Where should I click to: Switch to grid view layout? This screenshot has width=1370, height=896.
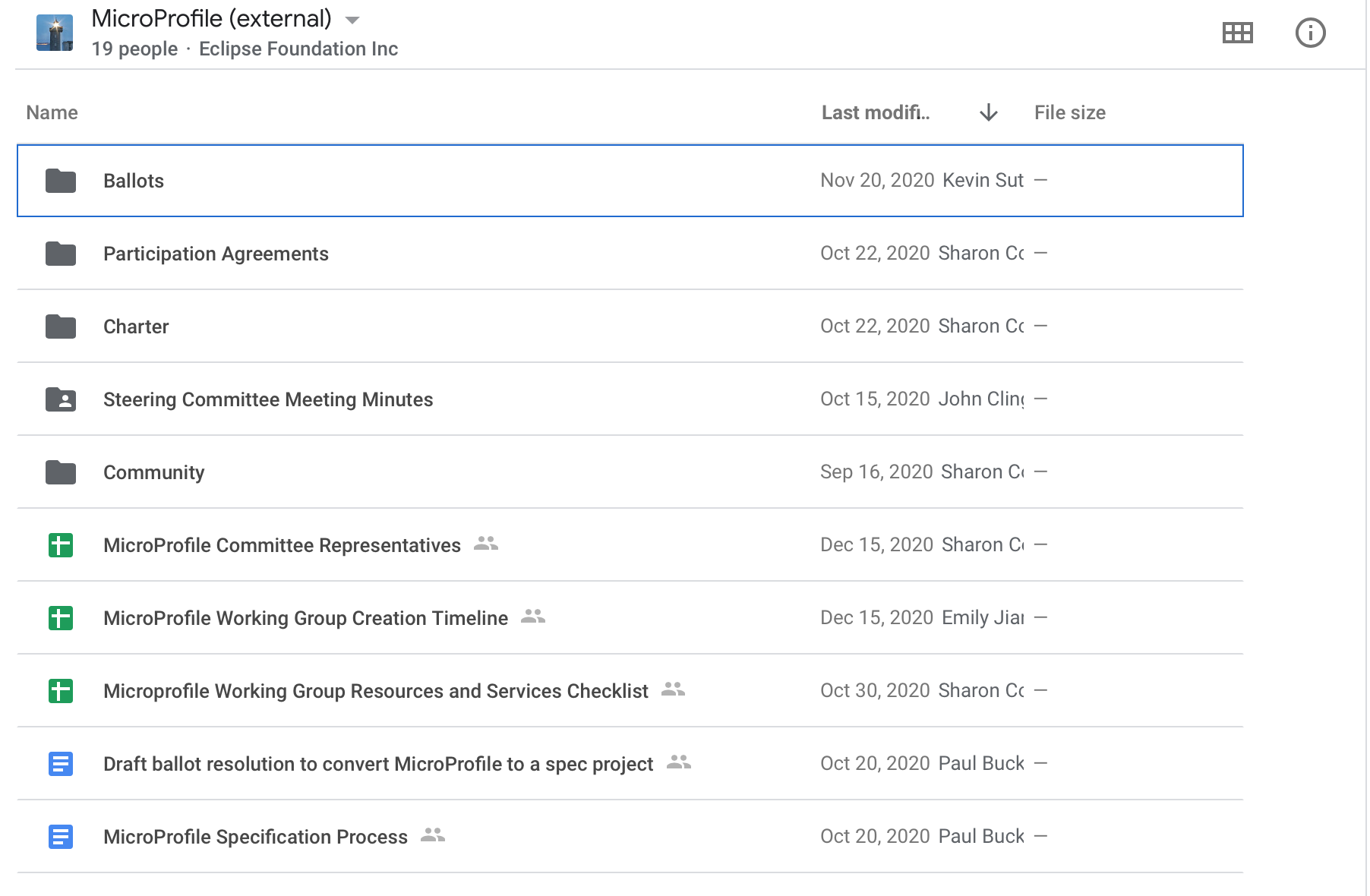pyautogui.click(x=1237, y=33)
